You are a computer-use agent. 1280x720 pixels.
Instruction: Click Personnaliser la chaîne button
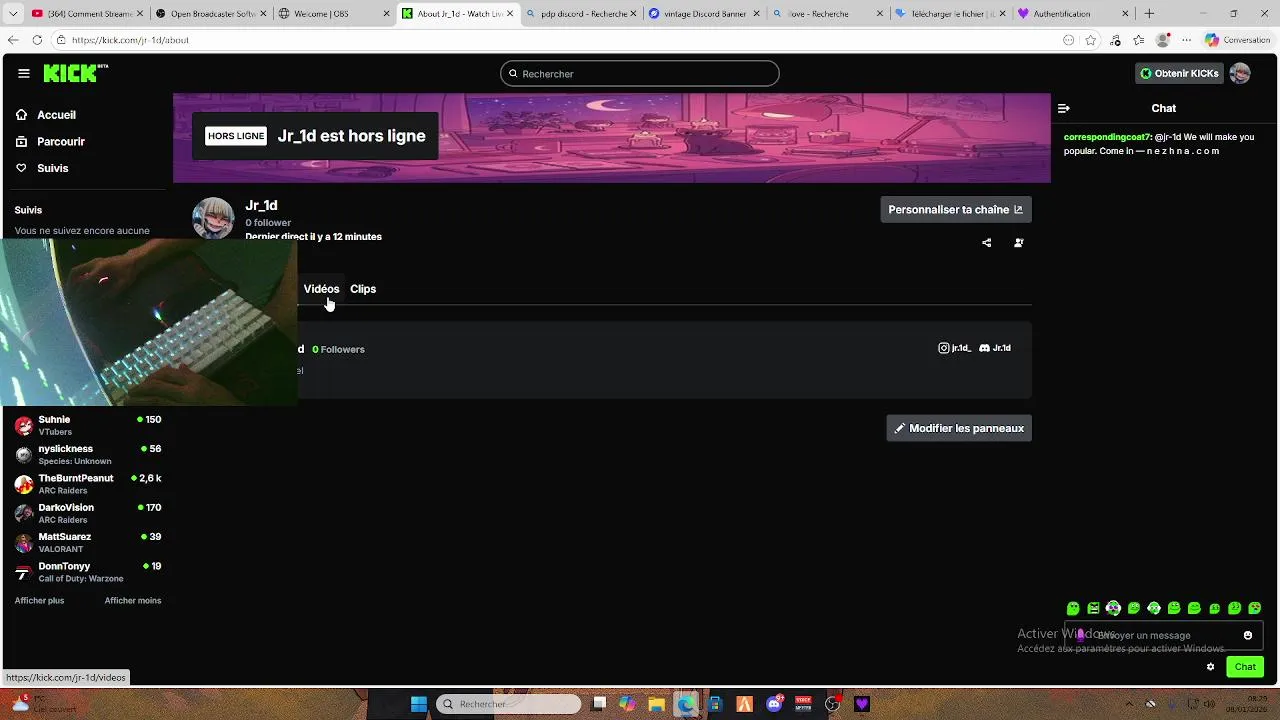pyautogui.click(x=955, y=209)
